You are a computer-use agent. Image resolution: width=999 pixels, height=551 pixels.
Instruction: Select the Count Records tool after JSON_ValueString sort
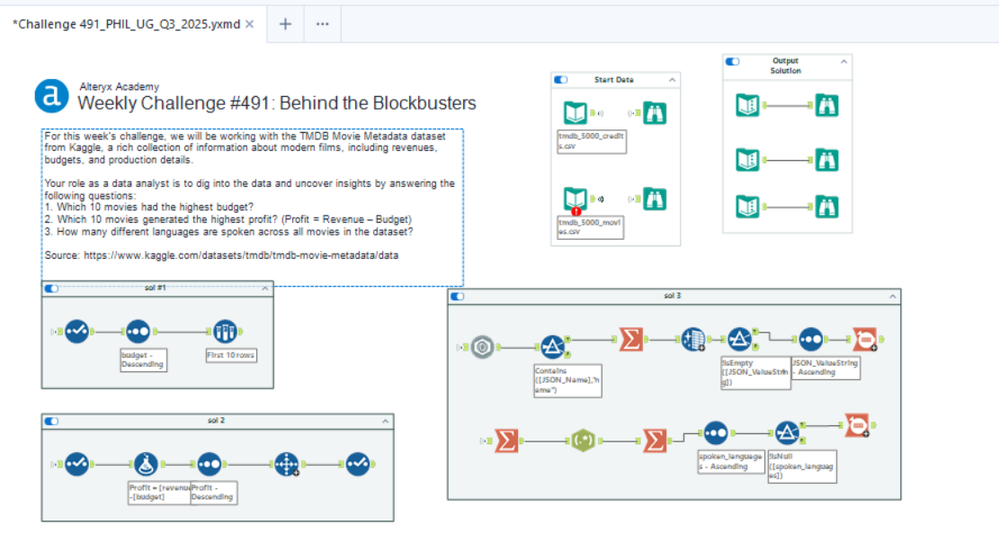pos(865,340)
